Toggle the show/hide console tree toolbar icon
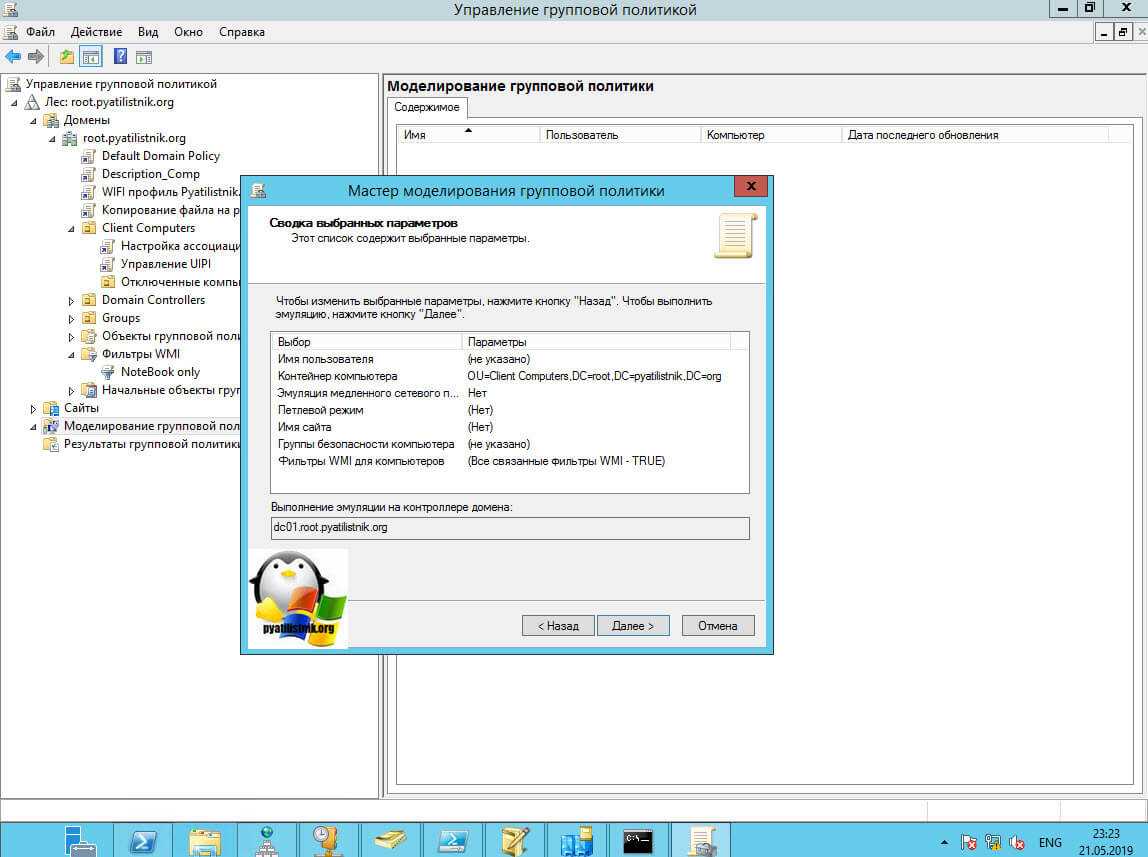Viewport: 1148px width, 857px height. tap(91, 57)
